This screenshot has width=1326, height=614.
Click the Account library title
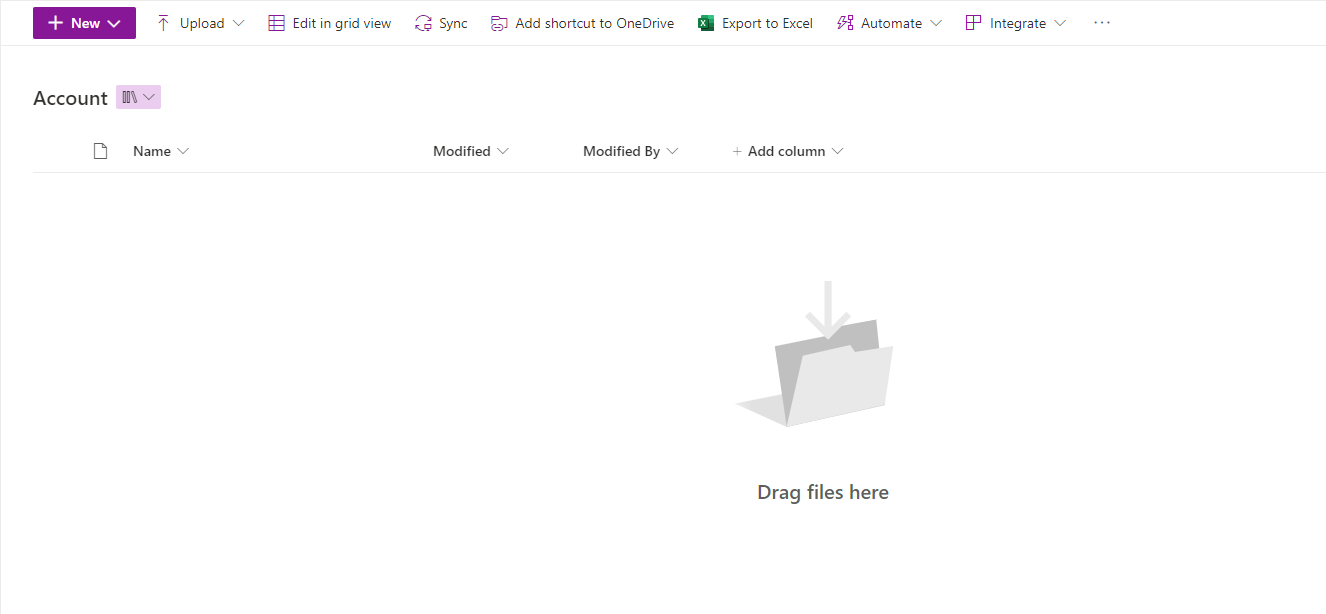(x=70, y=97)
